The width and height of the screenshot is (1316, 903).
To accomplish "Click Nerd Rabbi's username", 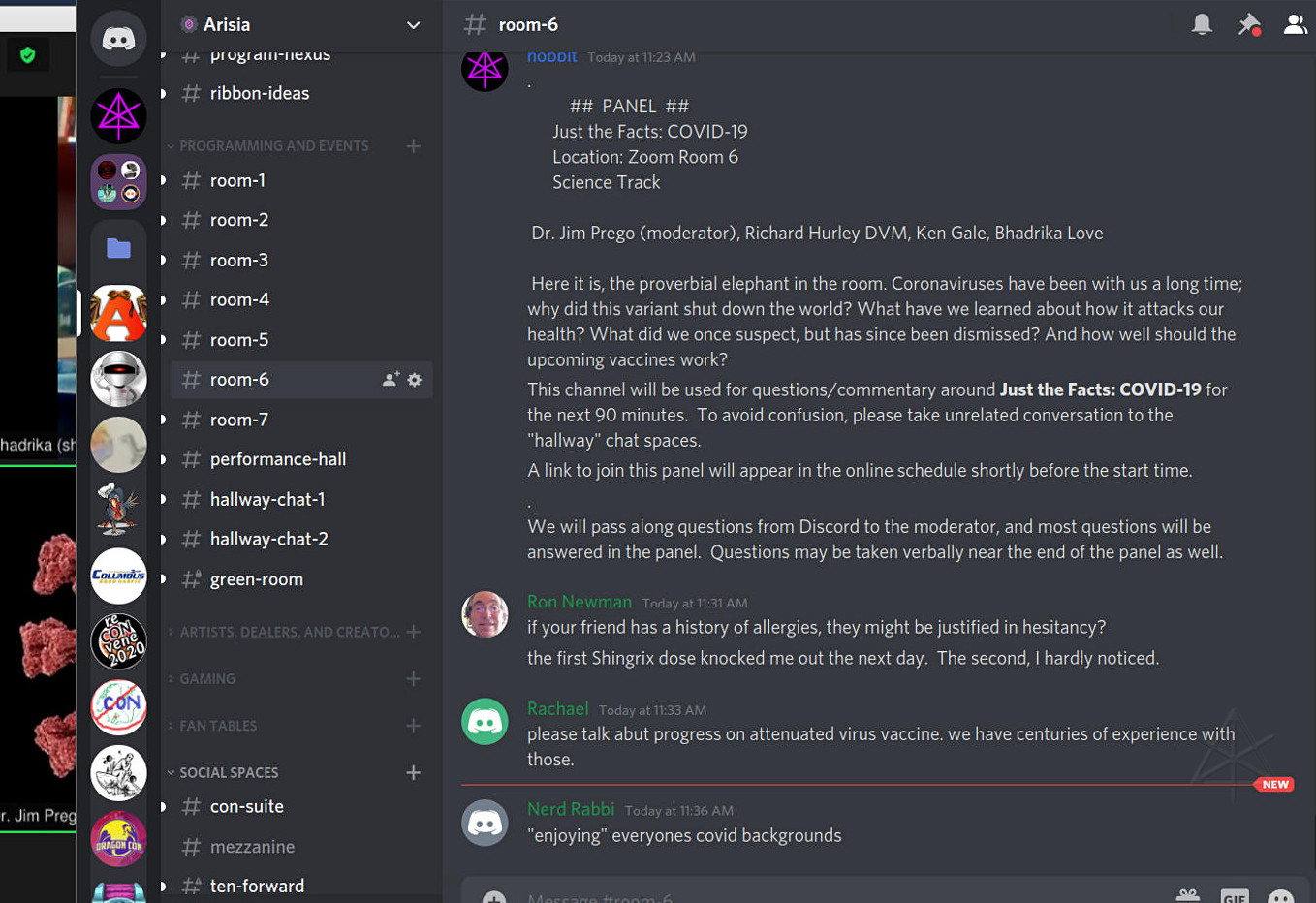I will click(571, 809).
